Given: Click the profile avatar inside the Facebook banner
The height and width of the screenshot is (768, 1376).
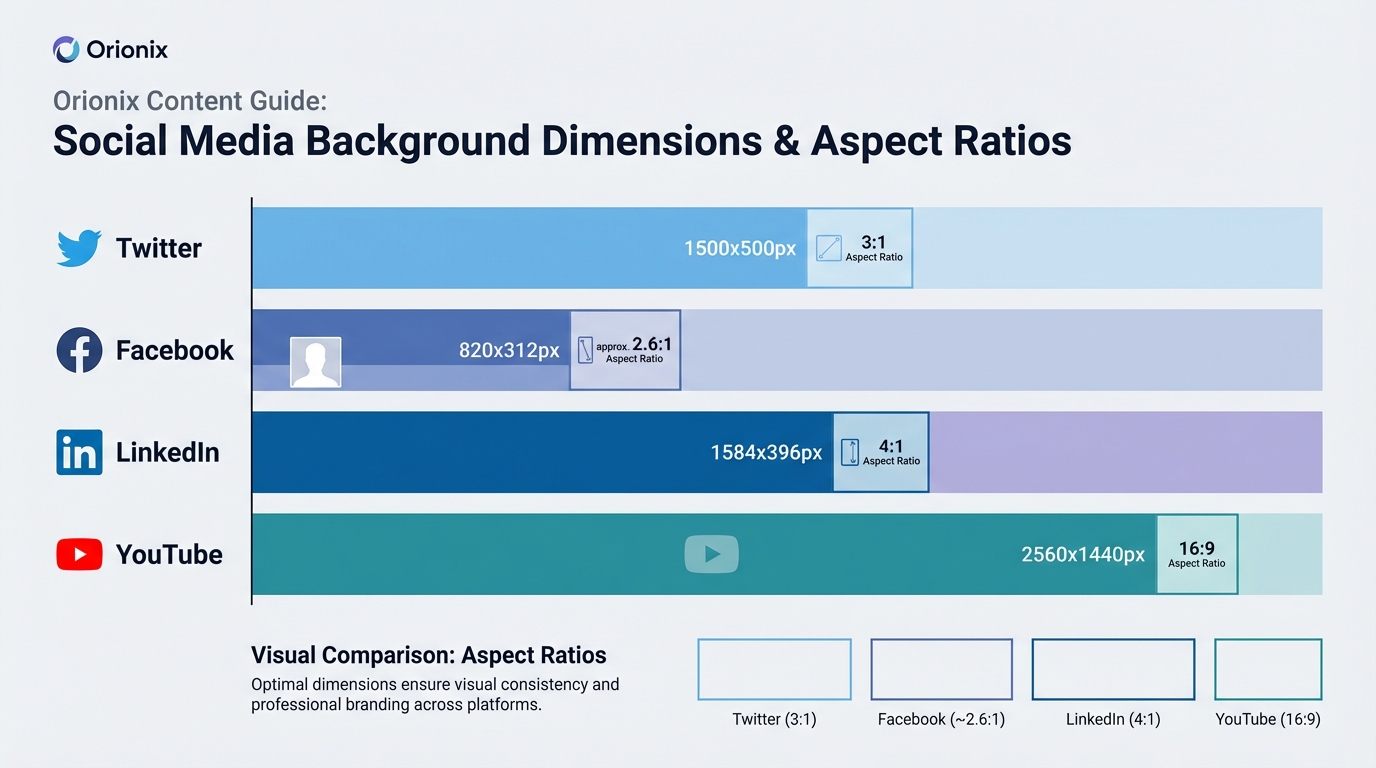Looking at the screenshot, I should click(x=316, y=362).
